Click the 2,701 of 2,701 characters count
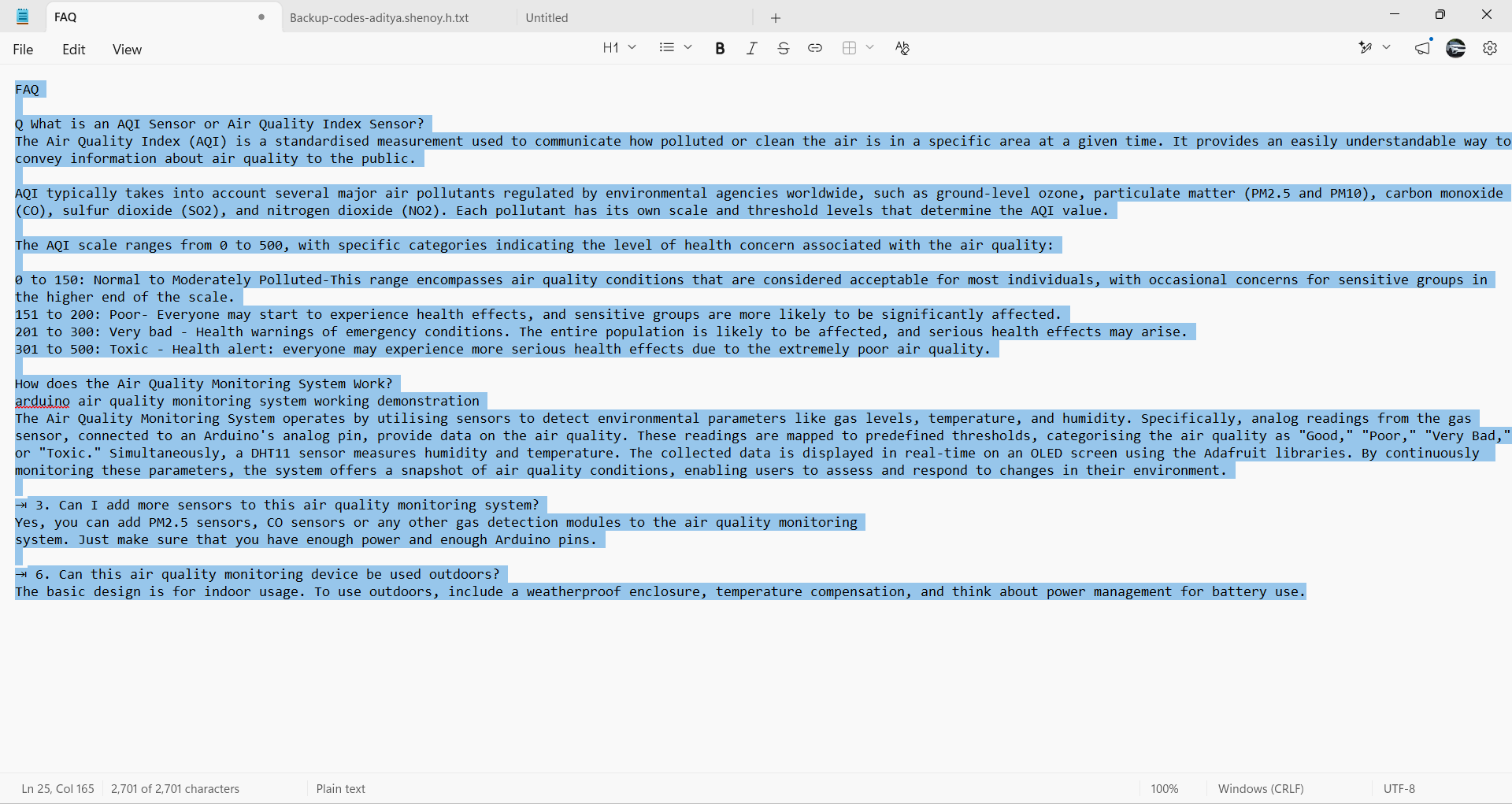This screenshot has height=804, width=1512. (x=175, y=789)
